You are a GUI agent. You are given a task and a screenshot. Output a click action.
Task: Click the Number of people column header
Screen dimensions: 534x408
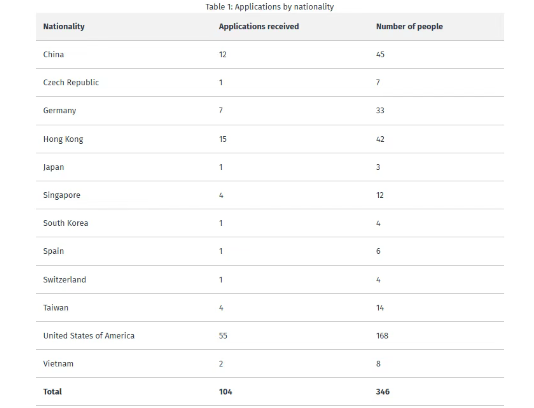tap(409, 27)
